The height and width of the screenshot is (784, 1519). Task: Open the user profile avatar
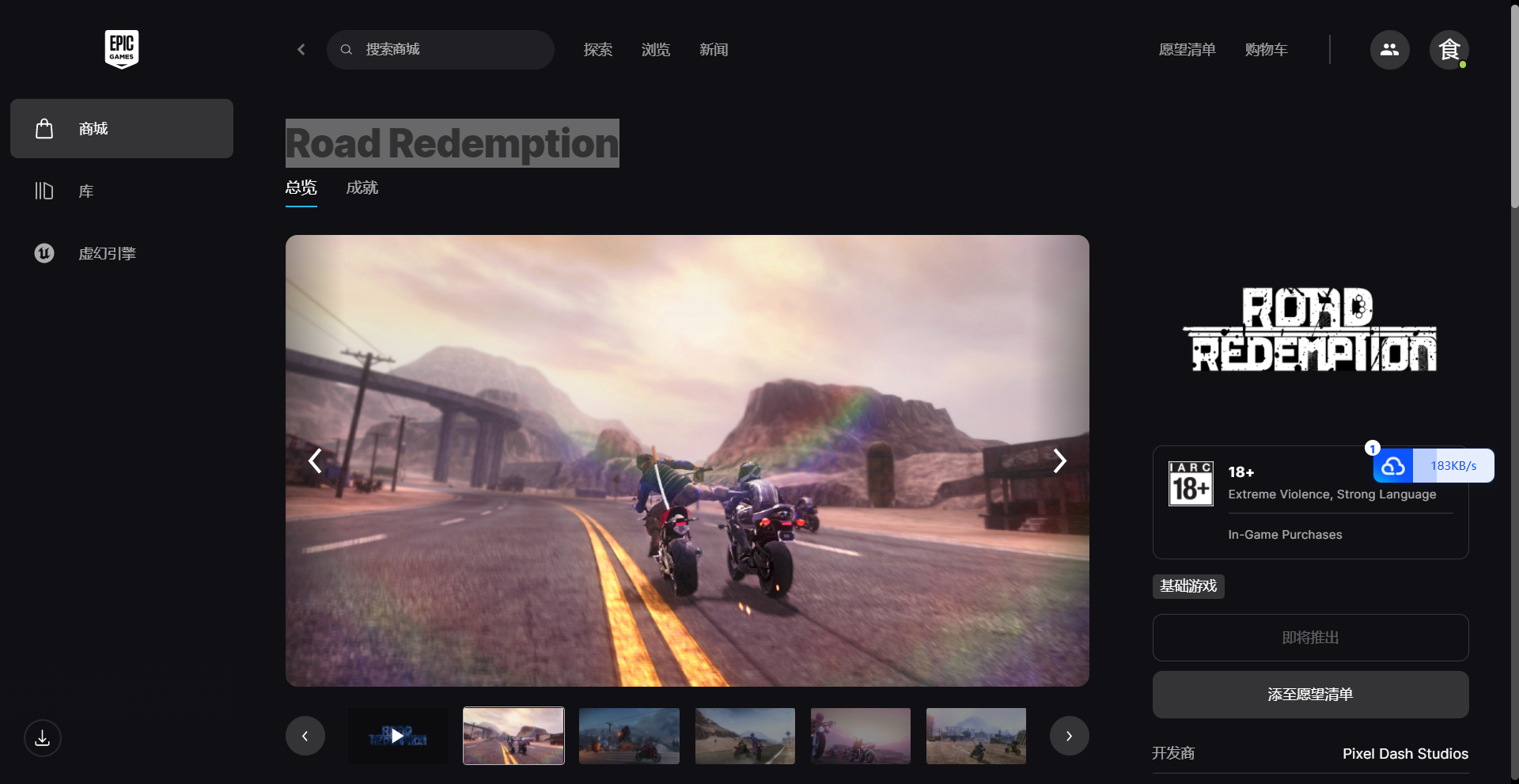(x=1449, y=50)
